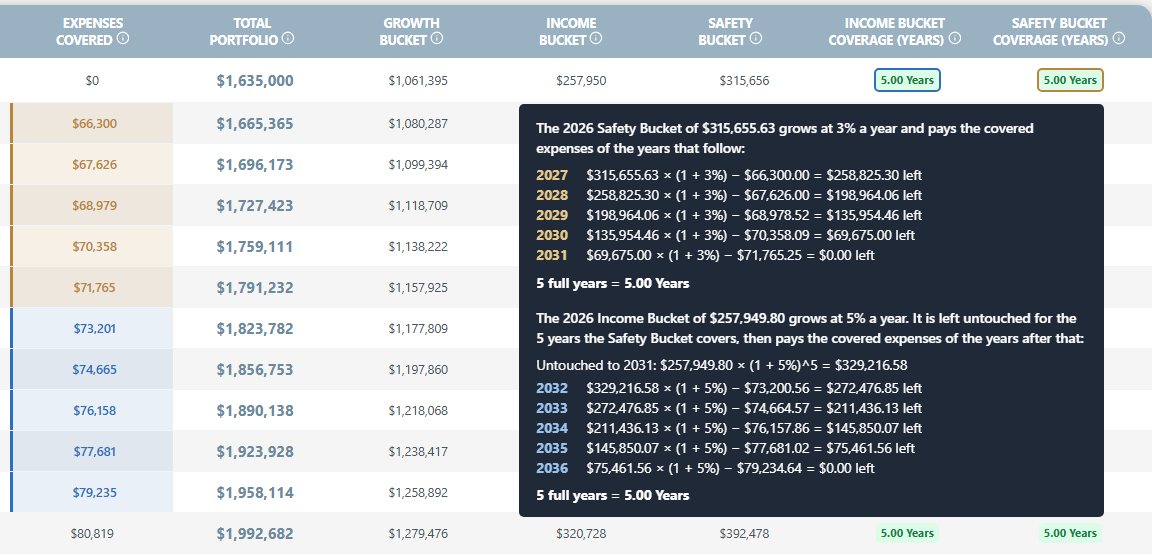1152x556 pixels.
Task: Click the $67,626 expenses covered cell
Action: pos(94,165)
